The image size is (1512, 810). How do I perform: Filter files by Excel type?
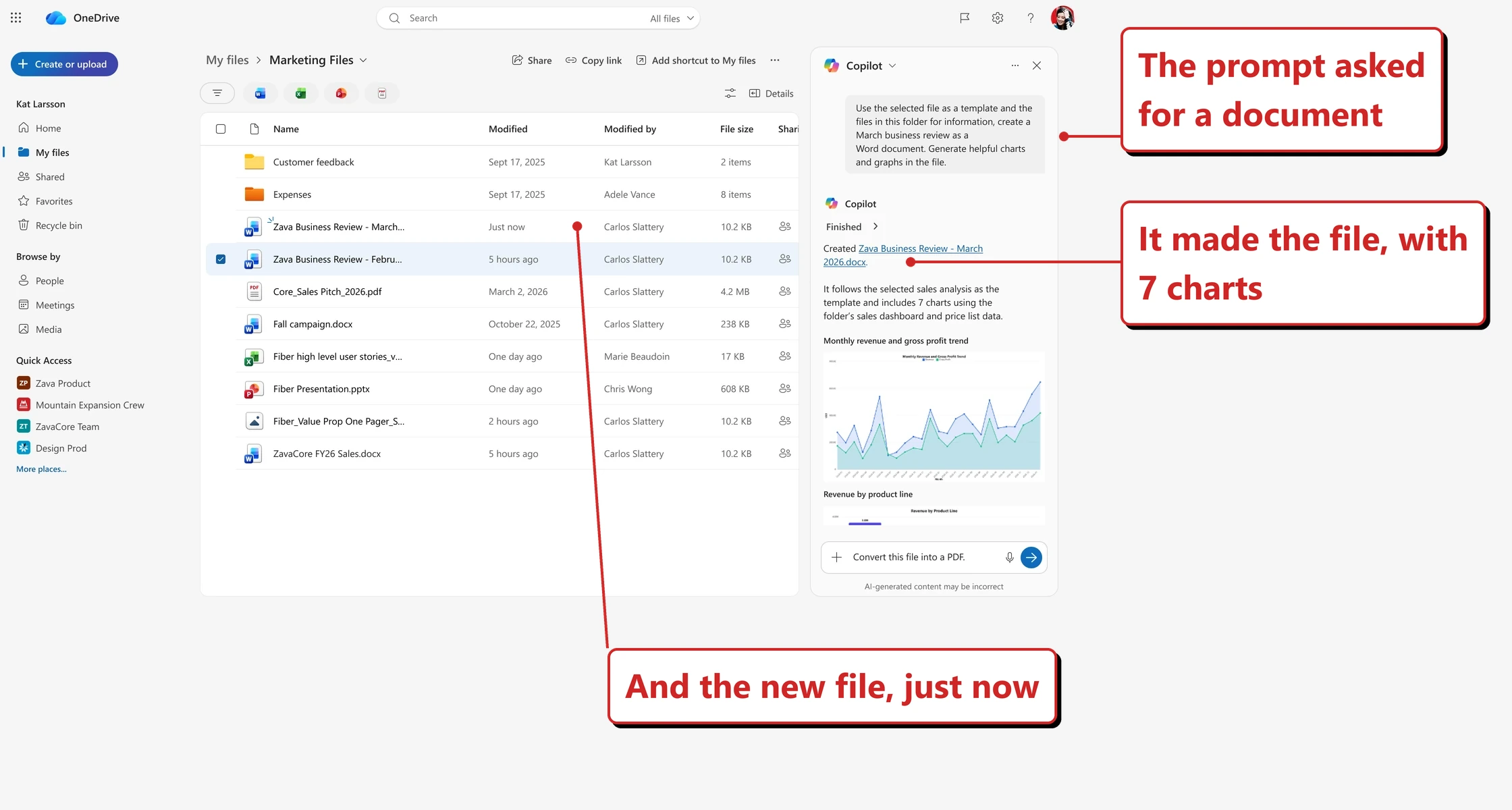pyautogui.click(x=300, y=93)
